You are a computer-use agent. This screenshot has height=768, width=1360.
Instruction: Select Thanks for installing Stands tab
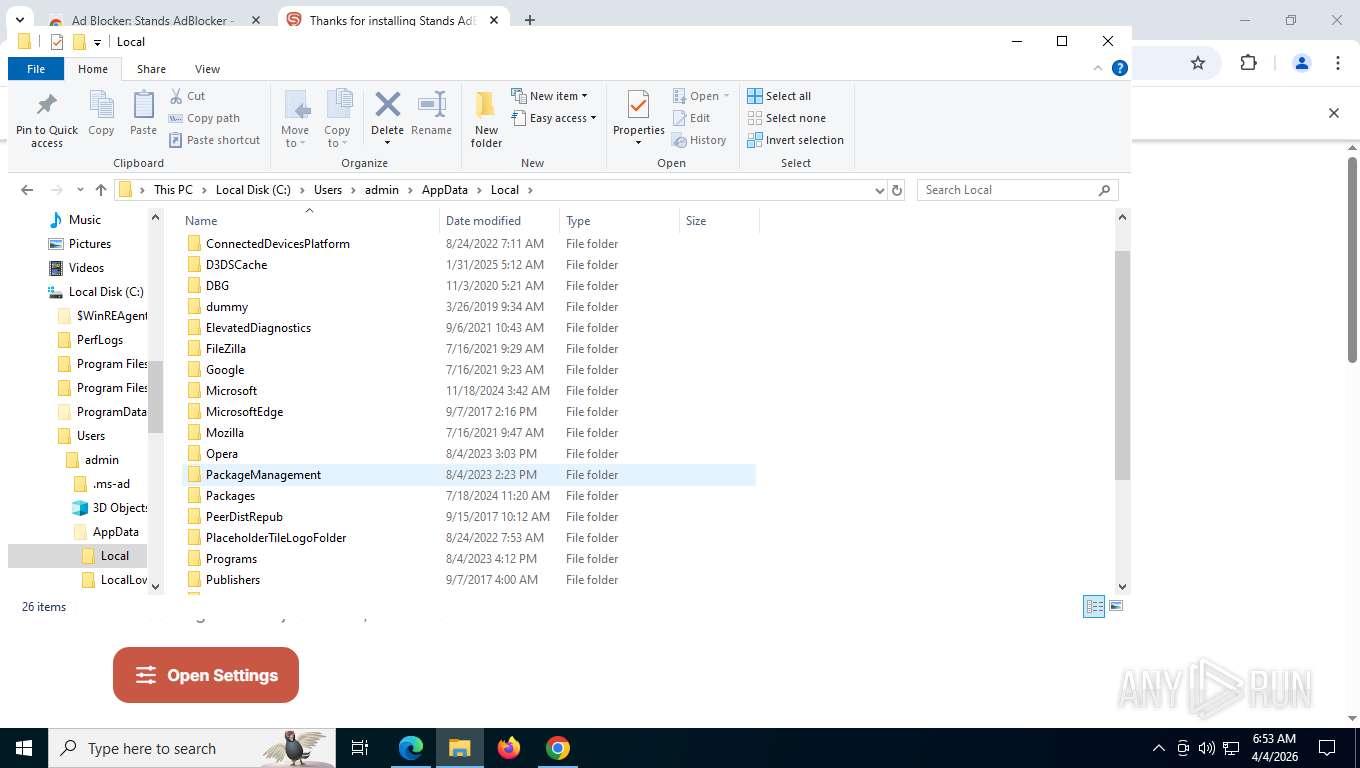pyautogui.click(x=392, y=20)
